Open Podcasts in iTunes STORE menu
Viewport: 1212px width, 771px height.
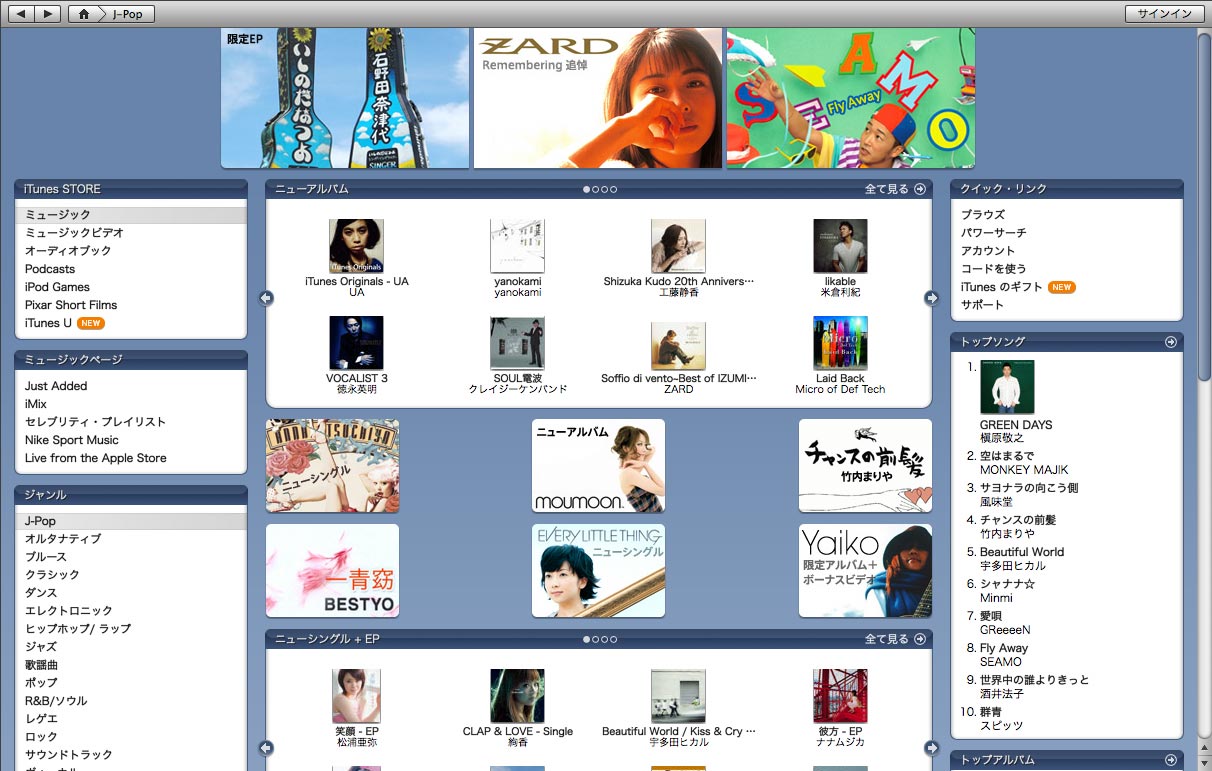[50, 269]
